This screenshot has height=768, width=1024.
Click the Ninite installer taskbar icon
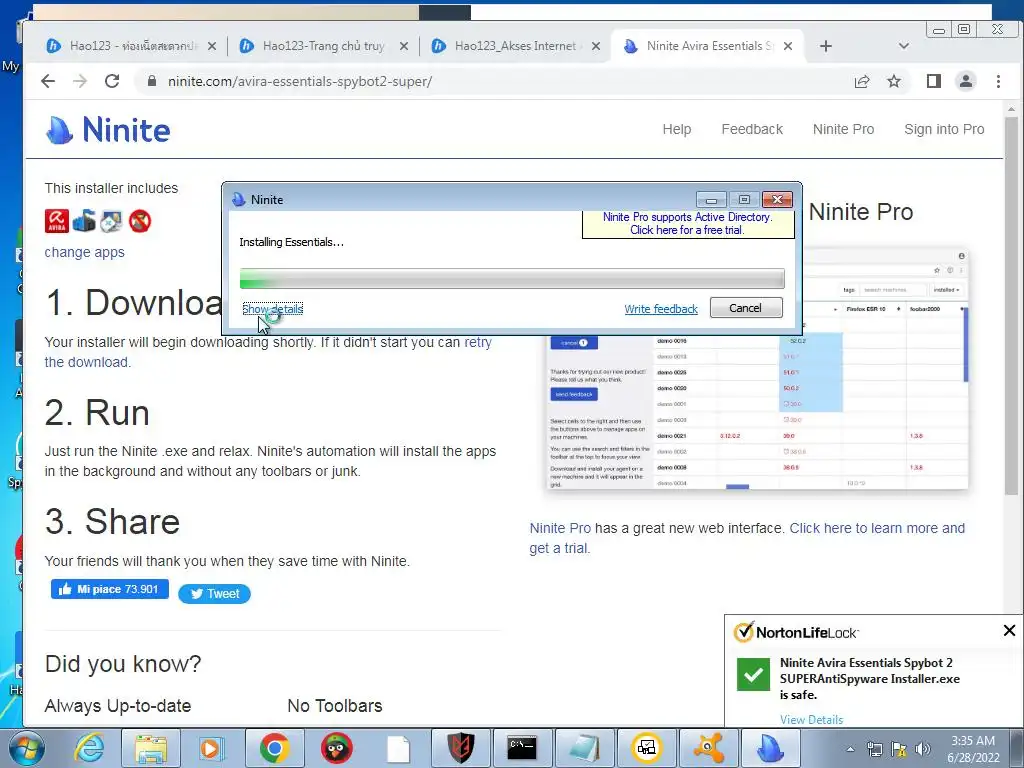pos(770,748)
